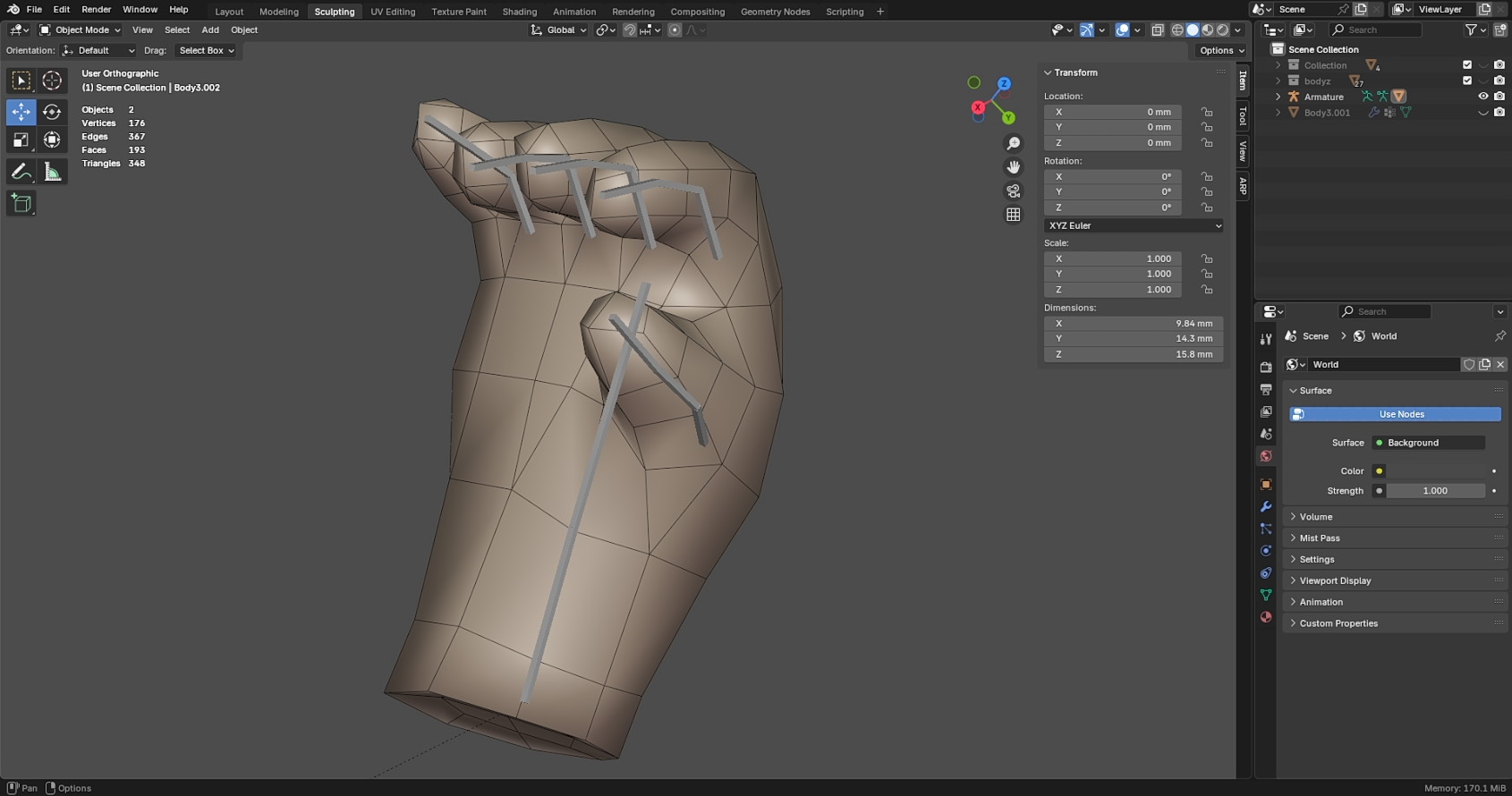Click the pan view hand icon

pyautogui.click(x=1013, y=167)
